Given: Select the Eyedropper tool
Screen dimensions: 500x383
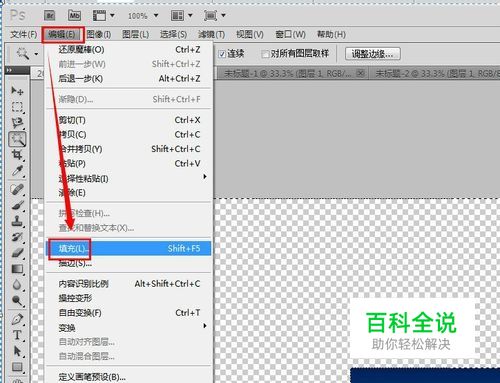Looking at the screenshot, I should (x=17, y=171).
